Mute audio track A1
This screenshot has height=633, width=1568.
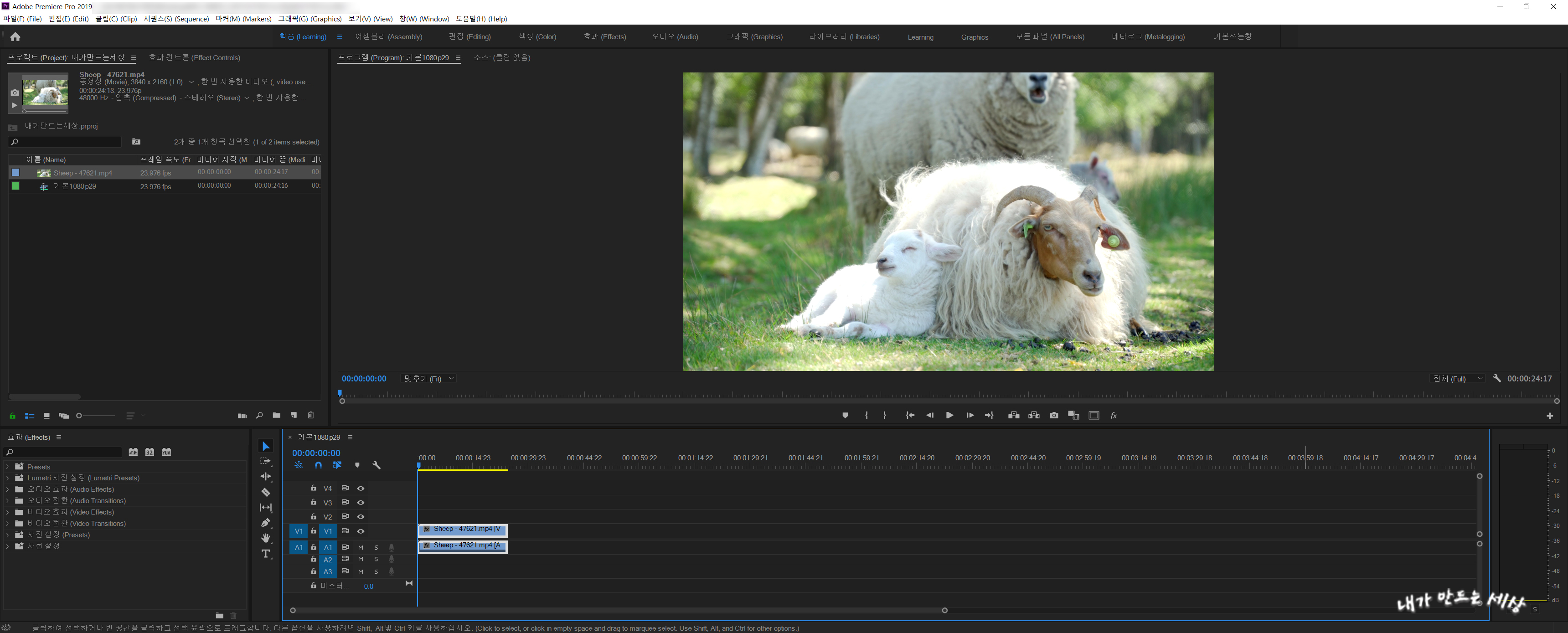pyautogui.click(x=361, y=547)
